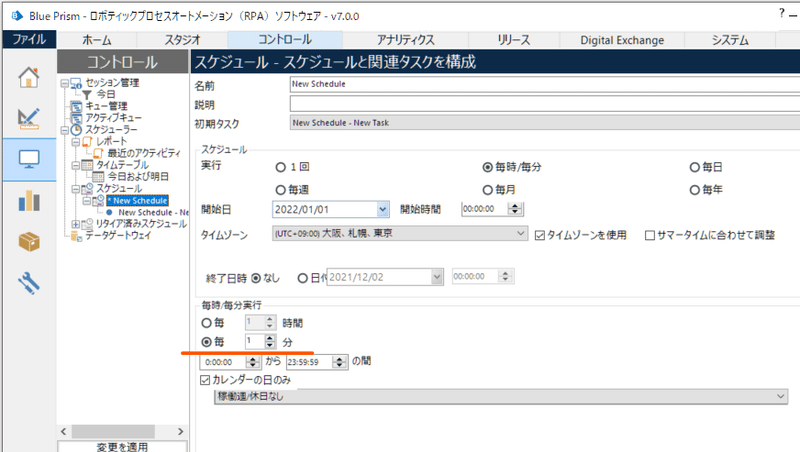
Task: Select the Control monitor icon in sidebar
Action: pos(29,159)
